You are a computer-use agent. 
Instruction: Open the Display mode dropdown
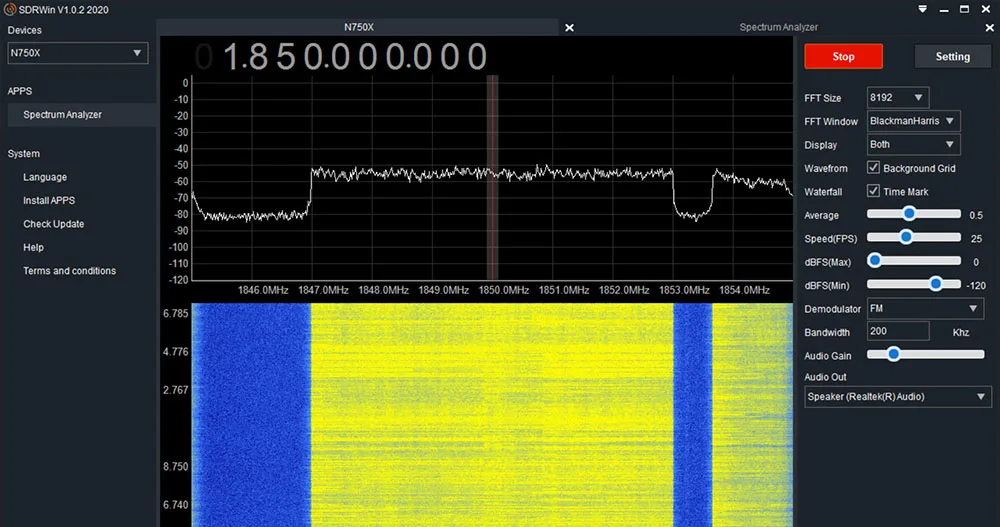[912, 145]
